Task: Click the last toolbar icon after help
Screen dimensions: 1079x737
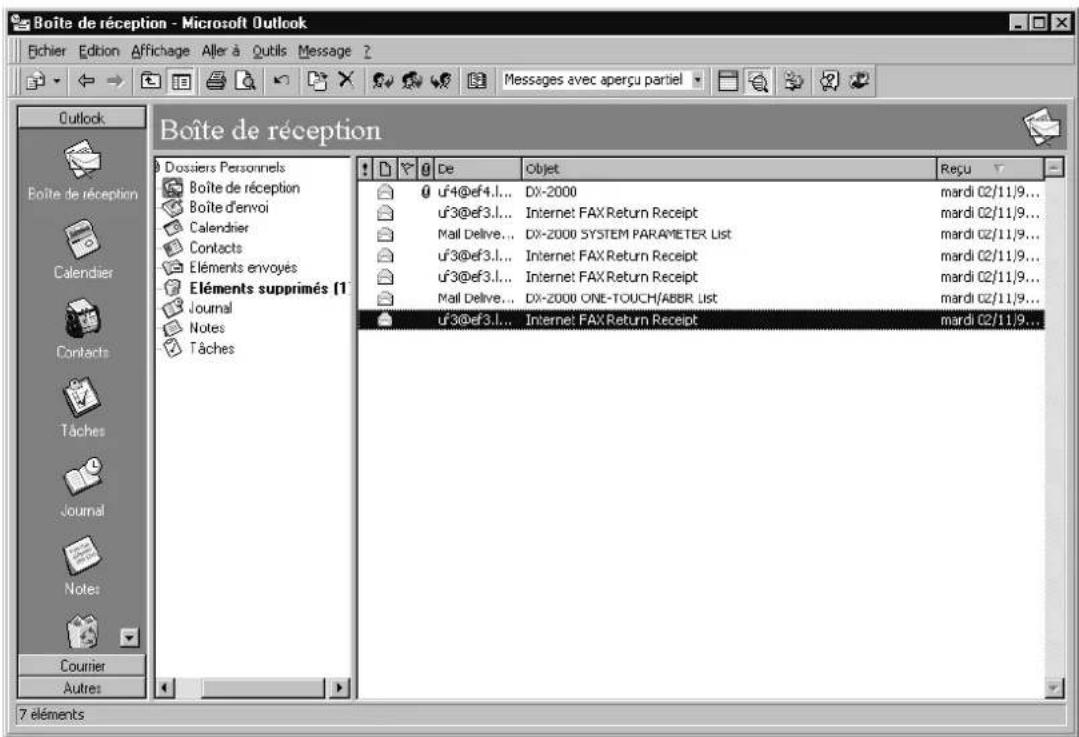Action: [859, 81]
